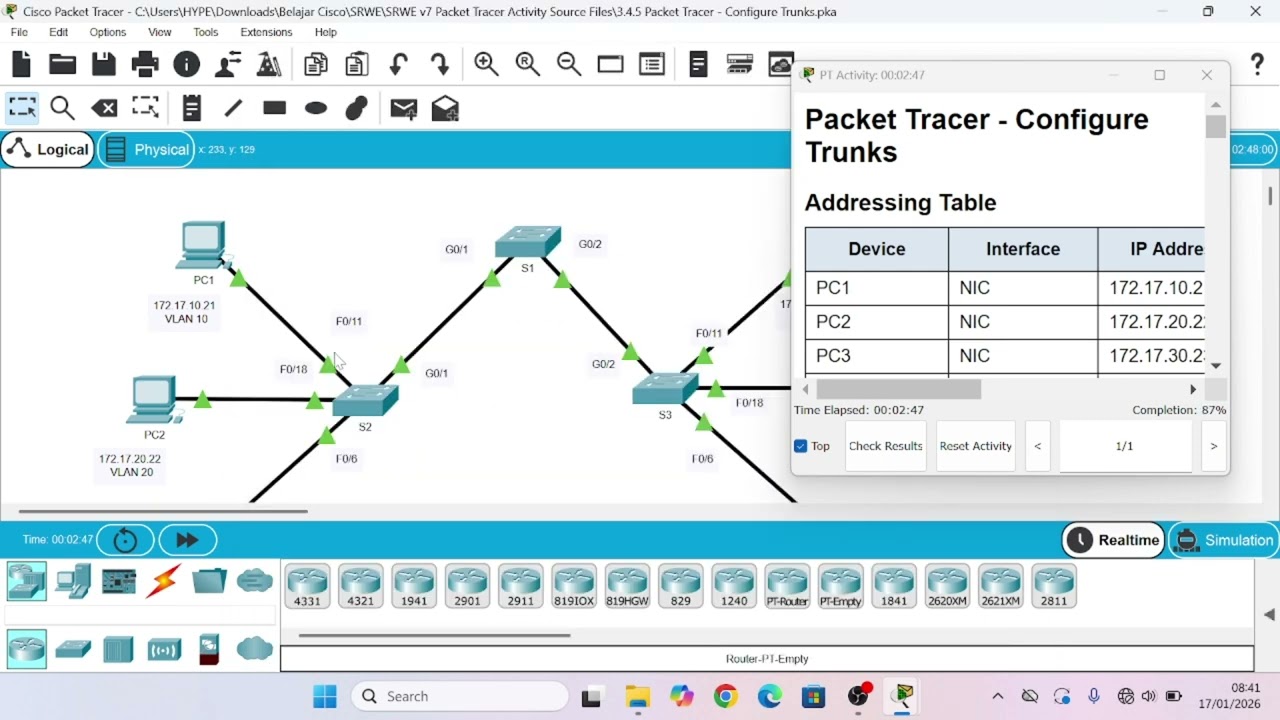Screen dimensions: 1280x720
Task: Click the instructions horizontal scrollbar thumb
Action: 898,389
